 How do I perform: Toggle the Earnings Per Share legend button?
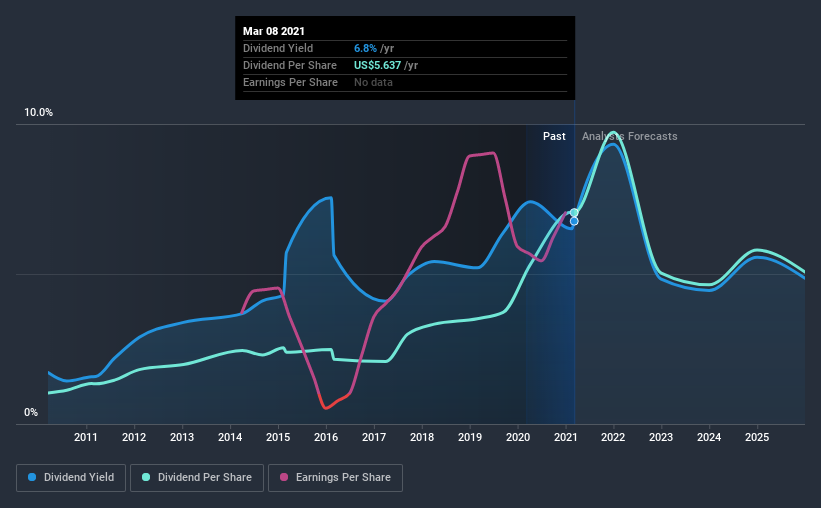[x=335, y=478]
